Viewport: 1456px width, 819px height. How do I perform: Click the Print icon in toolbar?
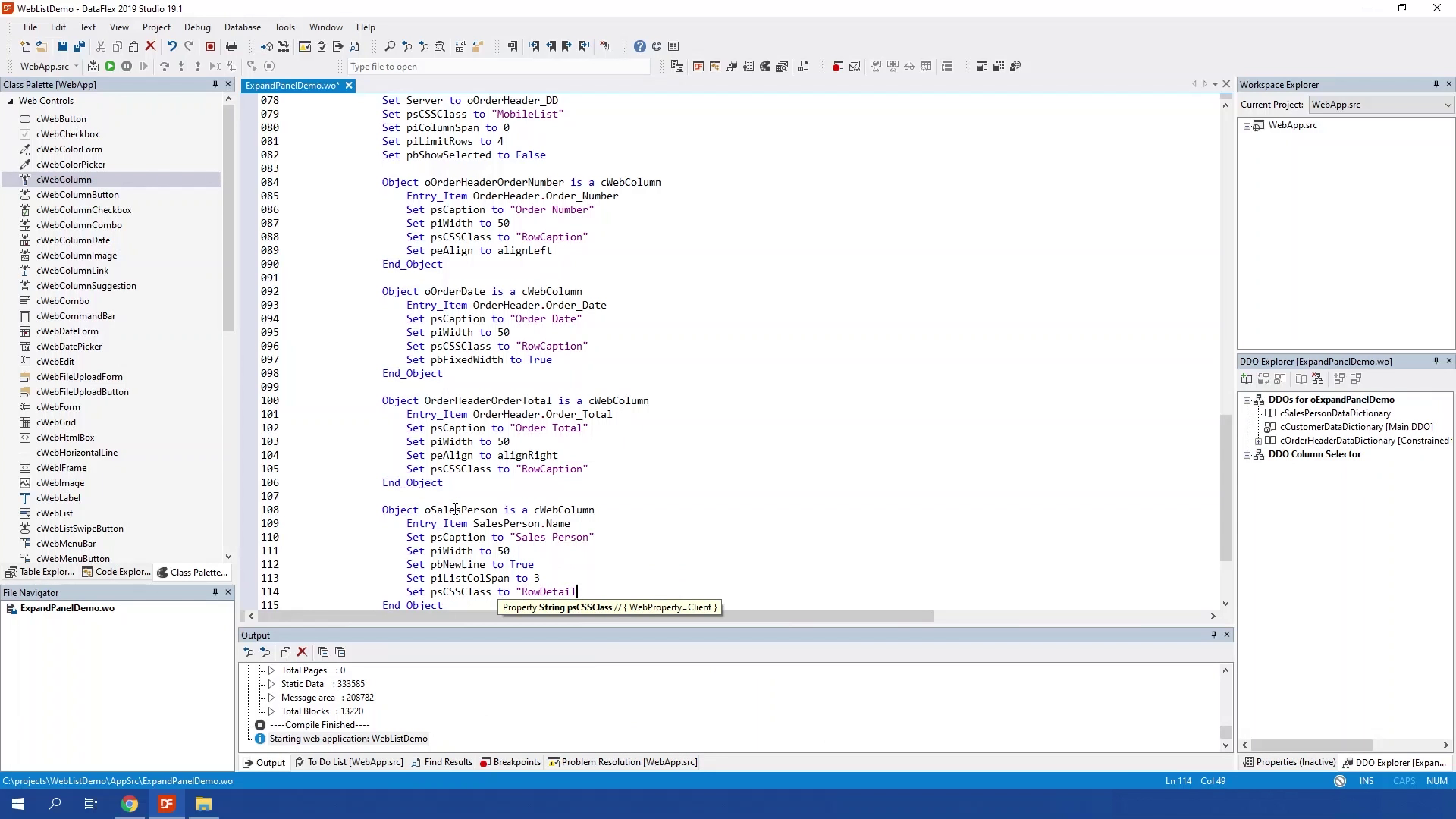pyautogui.click(x=231, y=46)
